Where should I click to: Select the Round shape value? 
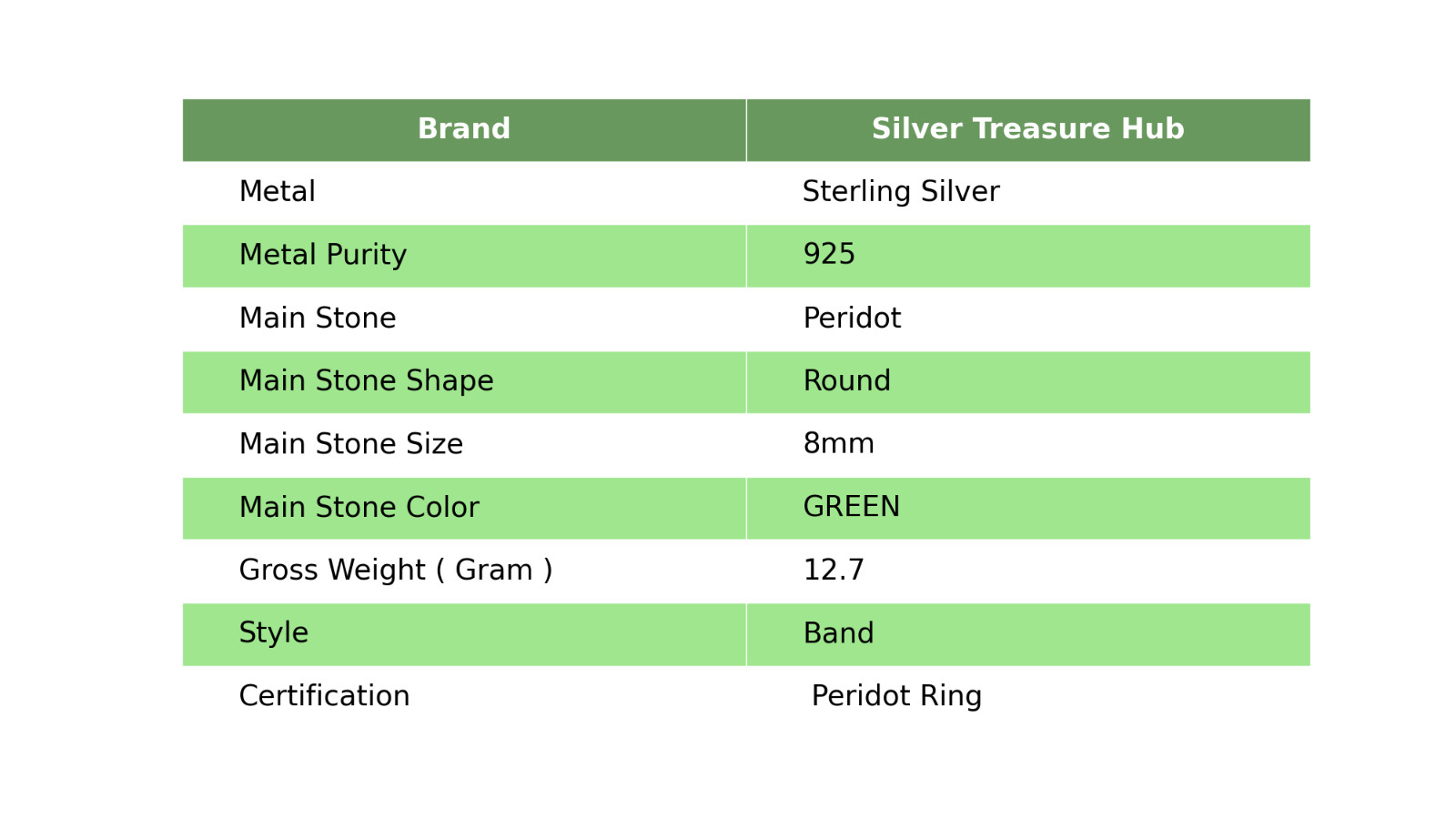point(846,381)
